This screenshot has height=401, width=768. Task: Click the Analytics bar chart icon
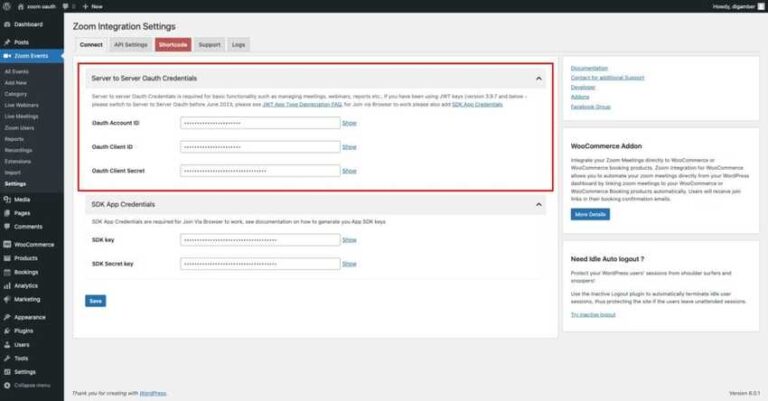(x=7, y=285)
